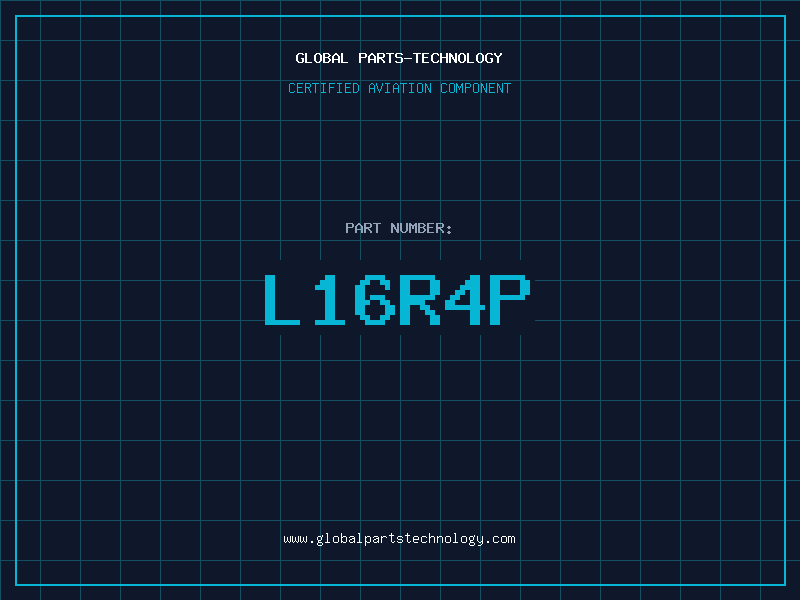Screen dimensions: 800x600
Task: Click the PART NUMBER: label
Action: 399,228
